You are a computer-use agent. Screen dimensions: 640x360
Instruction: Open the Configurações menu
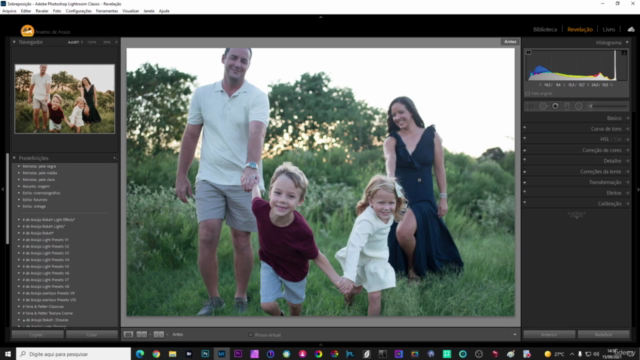tap(79, 11)
